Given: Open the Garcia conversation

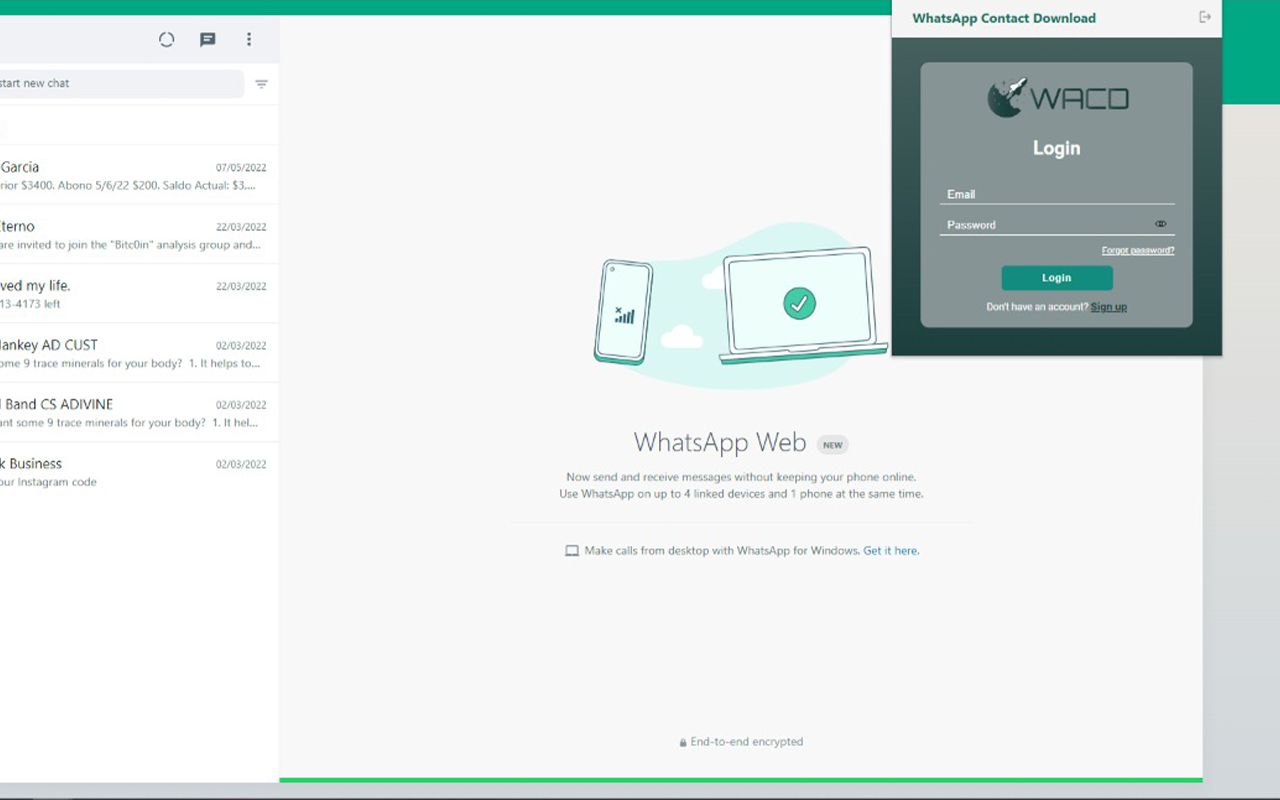Looking at the screenshot, I should (x=100, y=175).
